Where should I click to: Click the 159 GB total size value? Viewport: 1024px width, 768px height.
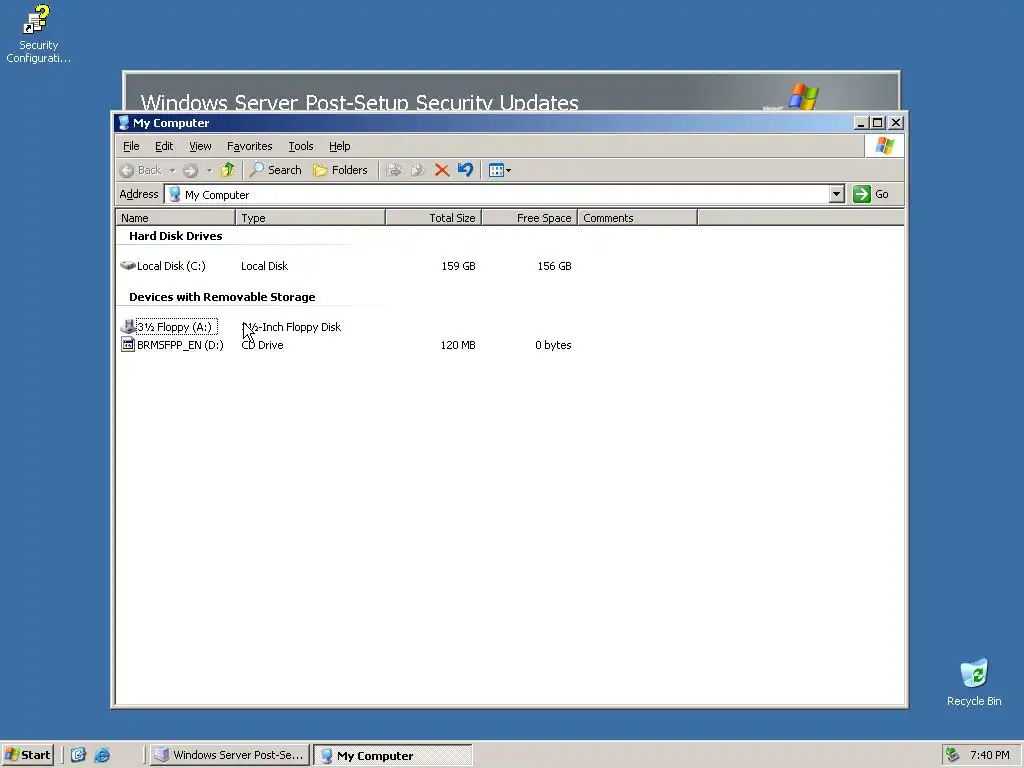pyautogui.click(x=458, y=266)
